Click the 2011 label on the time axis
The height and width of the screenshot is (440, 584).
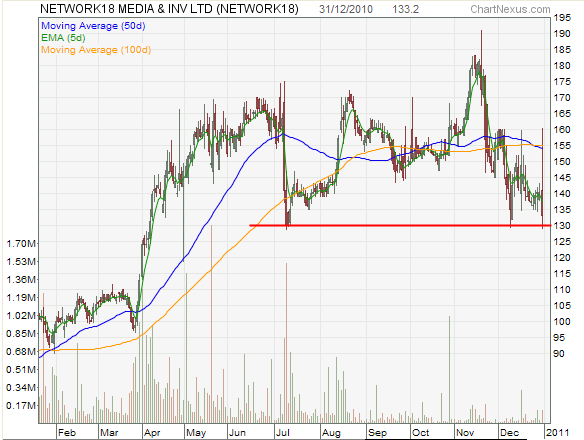click(557, 433)
